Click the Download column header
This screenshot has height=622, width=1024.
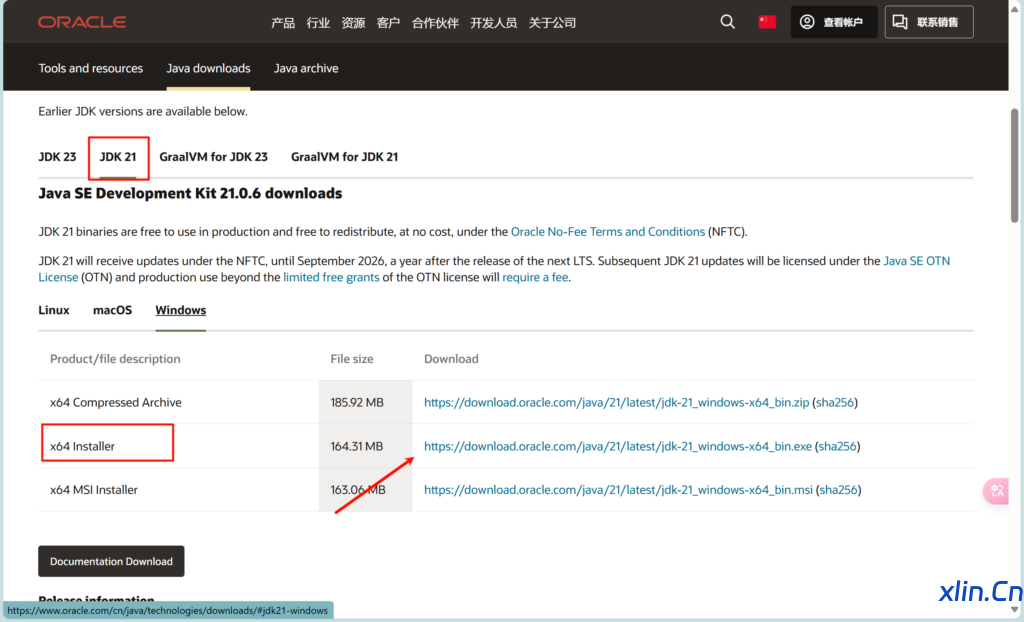click(x=451, y=359)
